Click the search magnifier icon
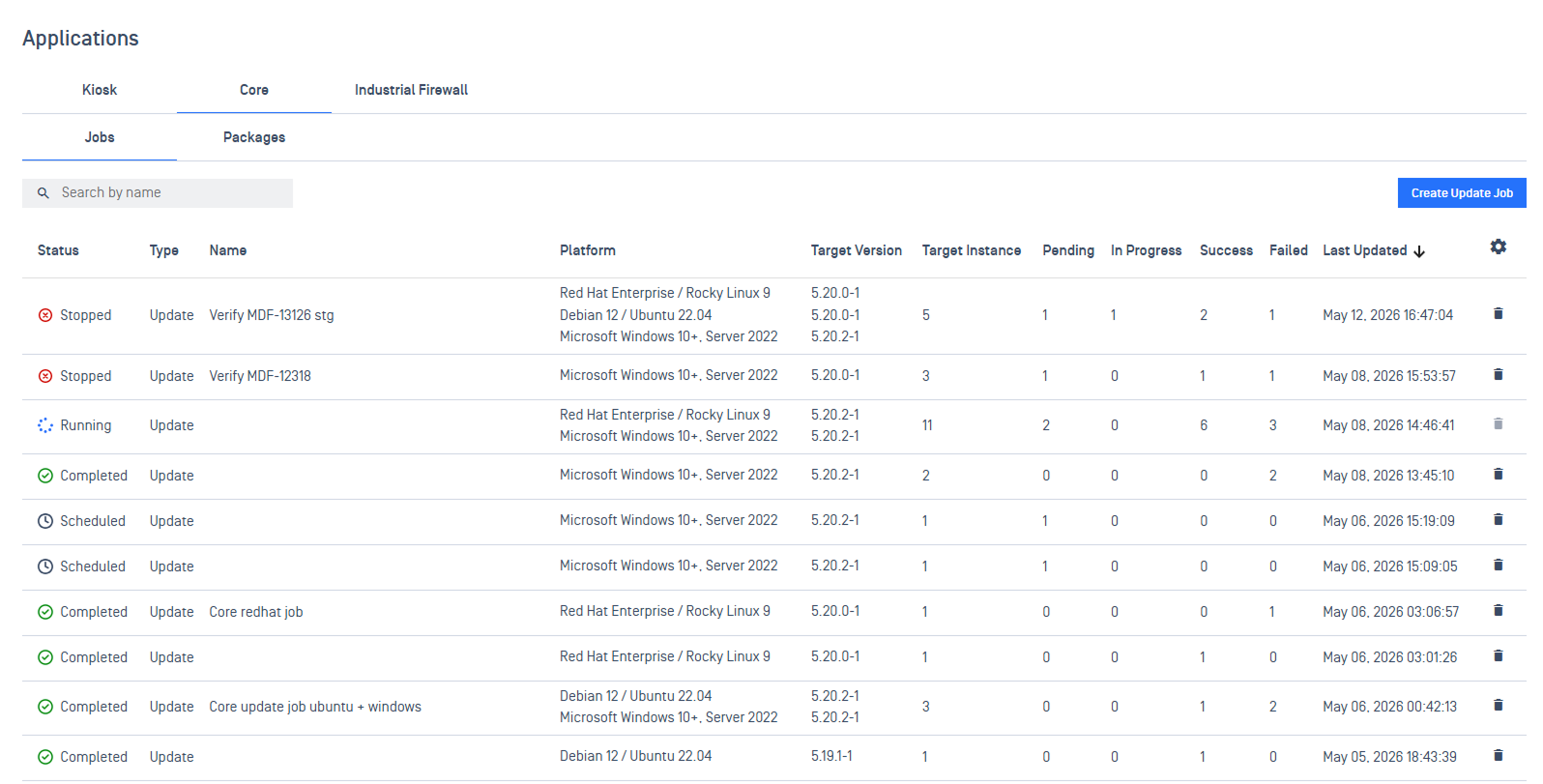The height and width of the screenshot is (784, 1543). pos(44,193)
